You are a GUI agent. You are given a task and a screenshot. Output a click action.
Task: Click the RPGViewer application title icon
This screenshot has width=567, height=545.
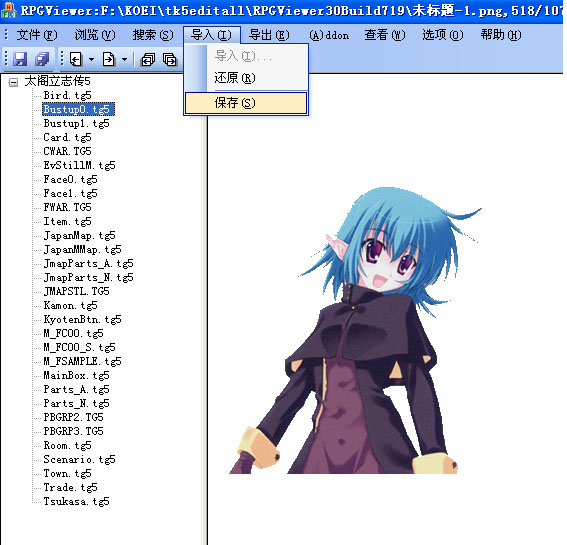coord(8,10)
